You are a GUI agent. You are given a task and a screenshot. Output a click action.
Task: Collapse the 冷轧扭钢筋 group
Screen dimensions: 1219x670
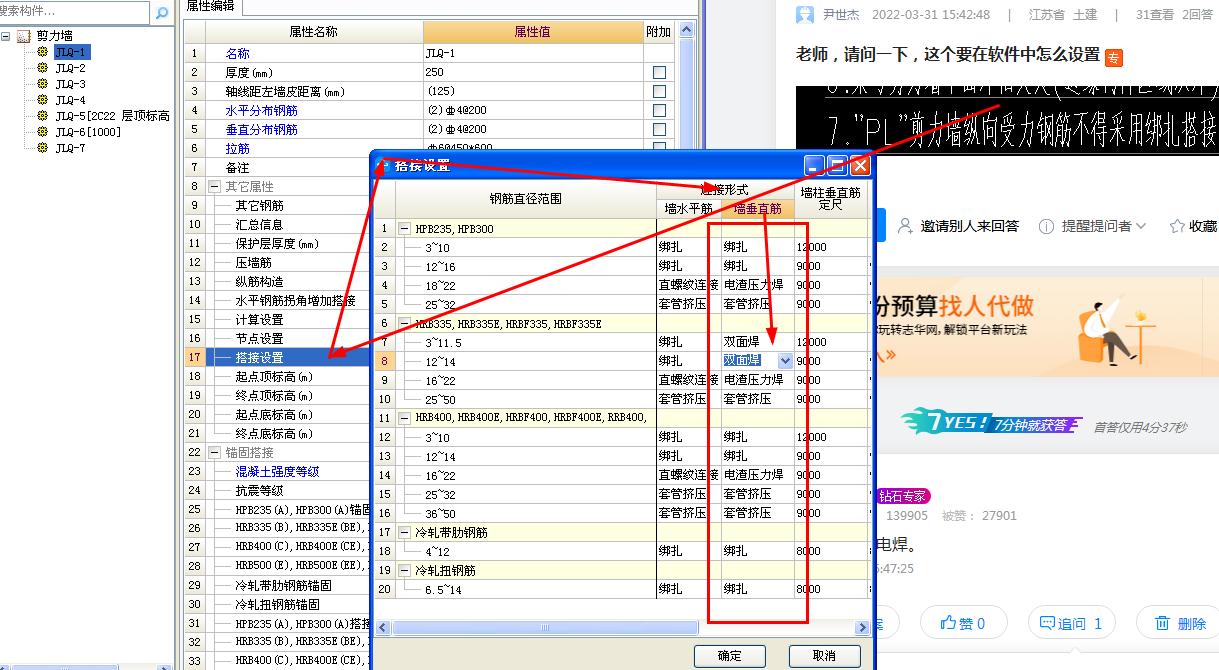click(405, 571)
